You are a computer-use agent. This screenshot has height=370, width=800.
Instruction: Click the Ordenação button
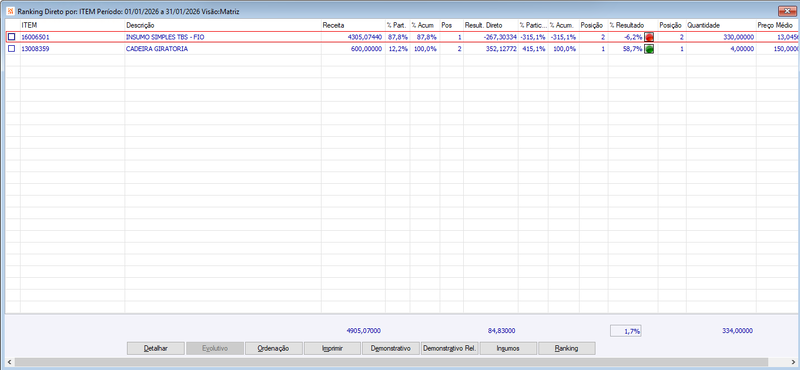click(273, 348)
